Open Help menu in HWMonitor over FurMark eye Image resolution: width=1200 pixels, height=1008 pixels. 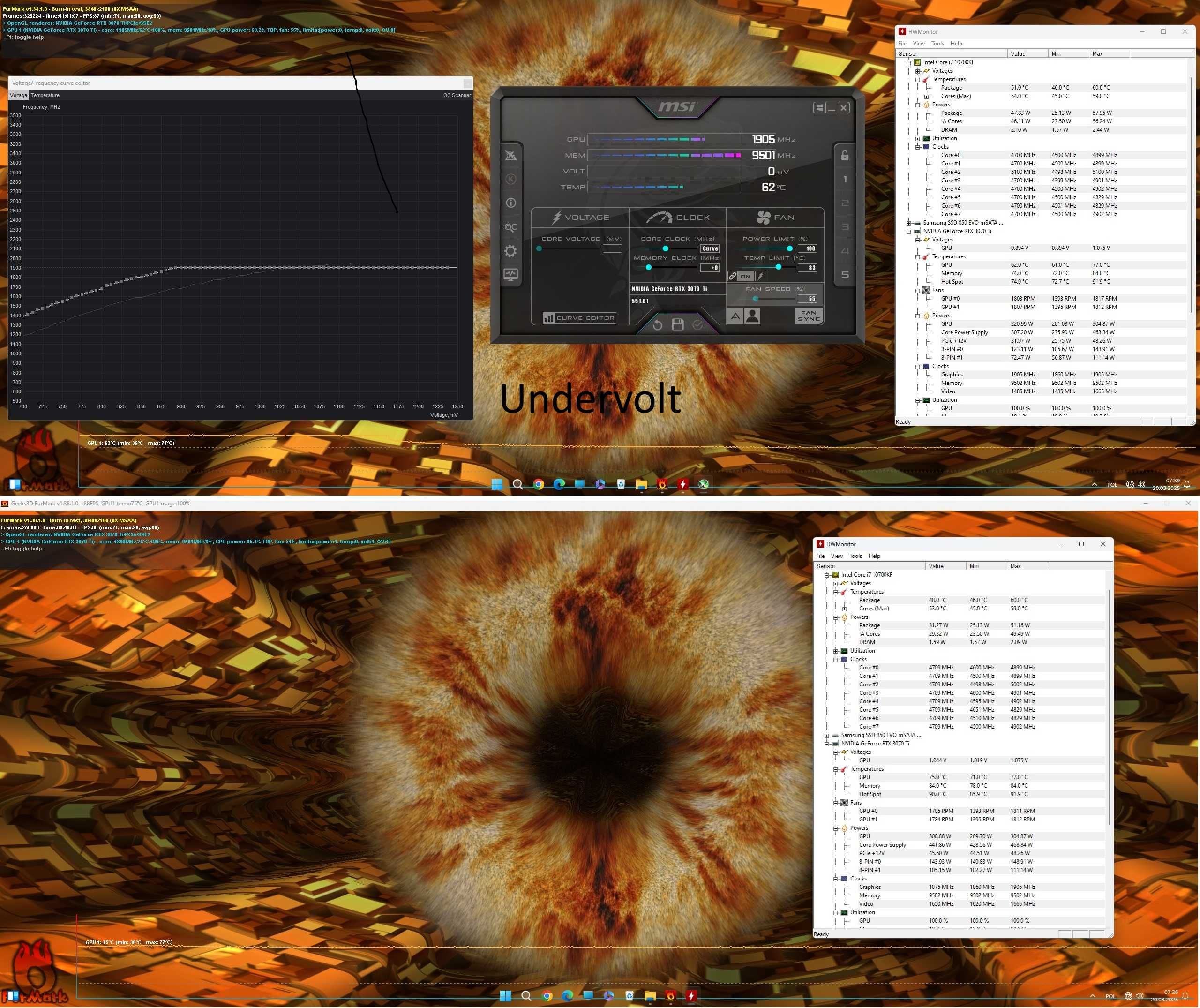pos(874,556)
